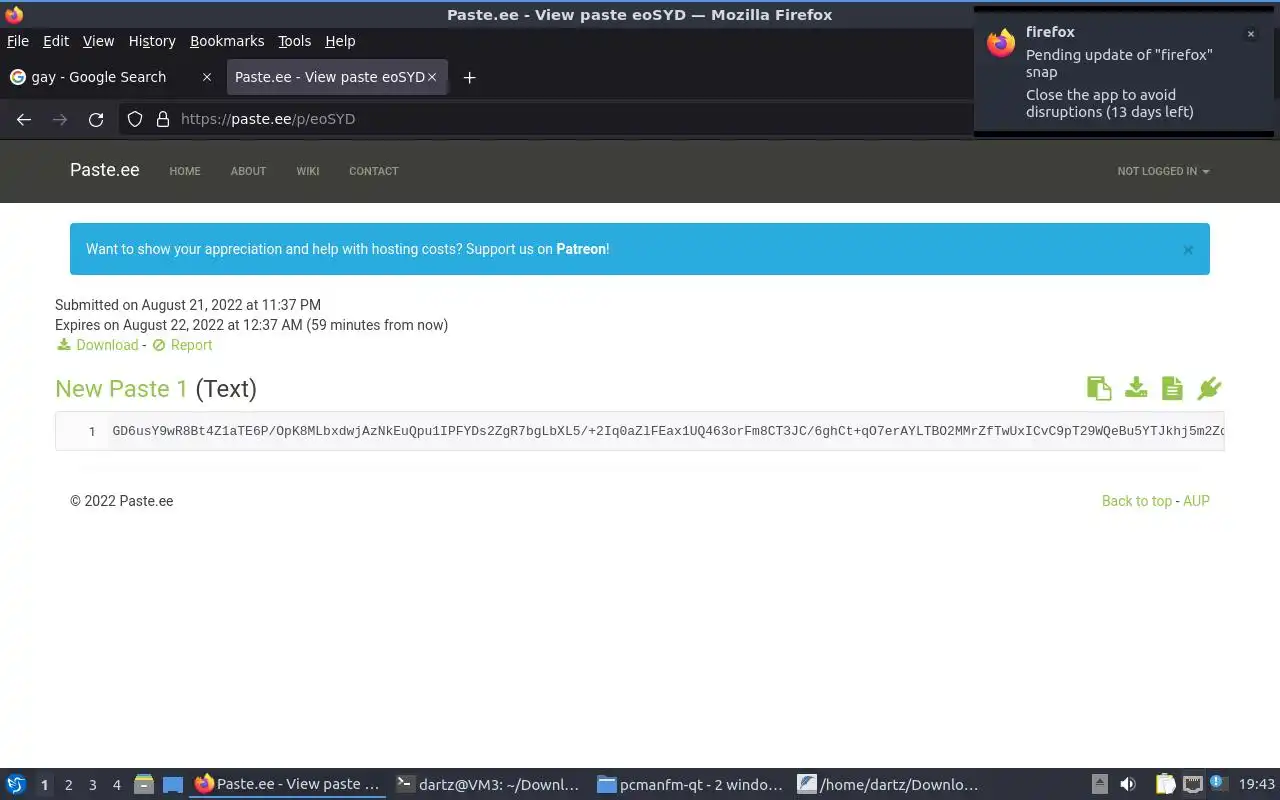This screenshot has width=1280, height=800.
Task: Expand the NOT LOGGED IN dropdown
Action: 1163,171
